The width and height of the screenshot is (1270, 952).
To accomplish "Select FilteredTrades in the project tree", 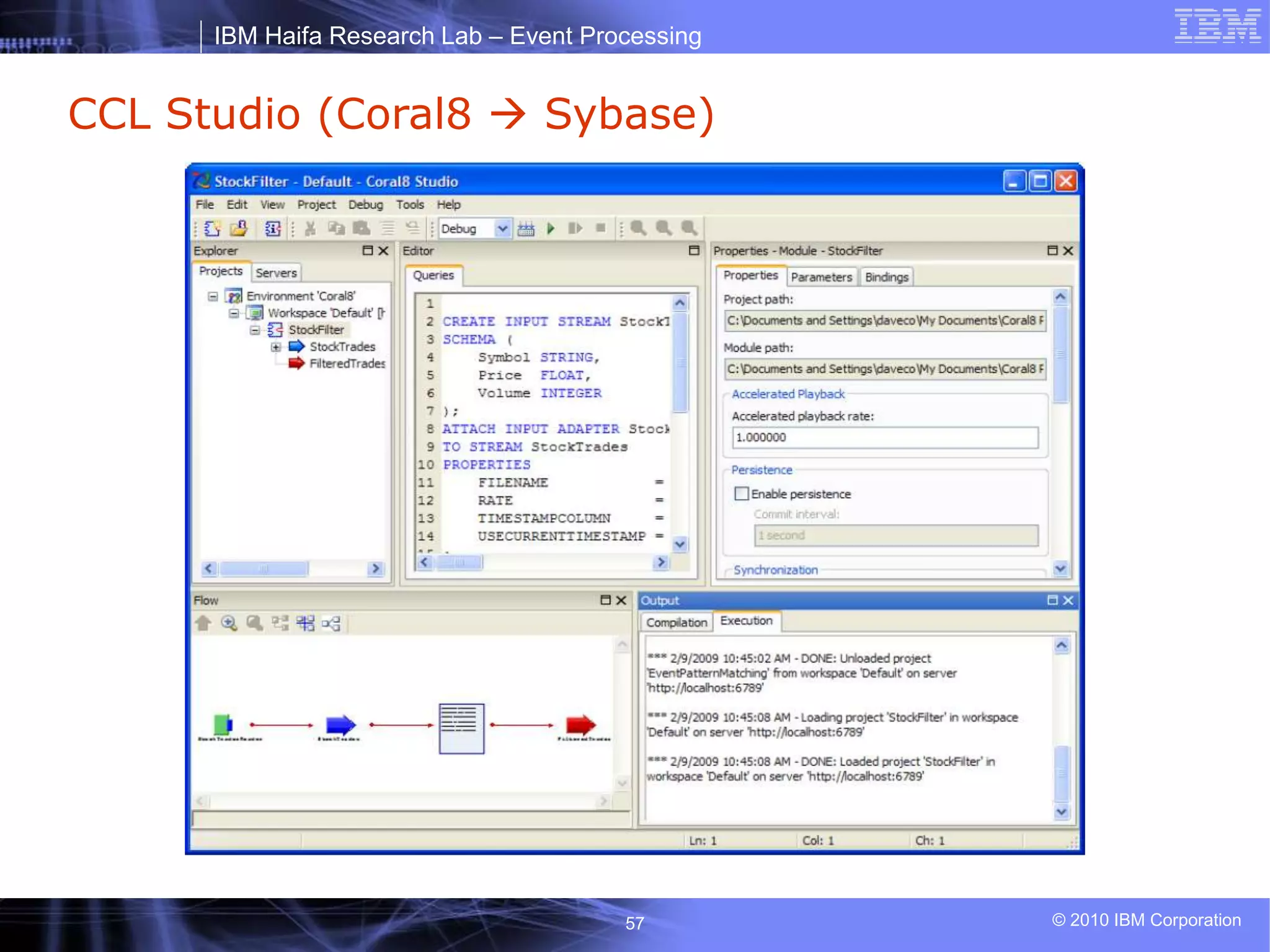I will click(347, 364).
